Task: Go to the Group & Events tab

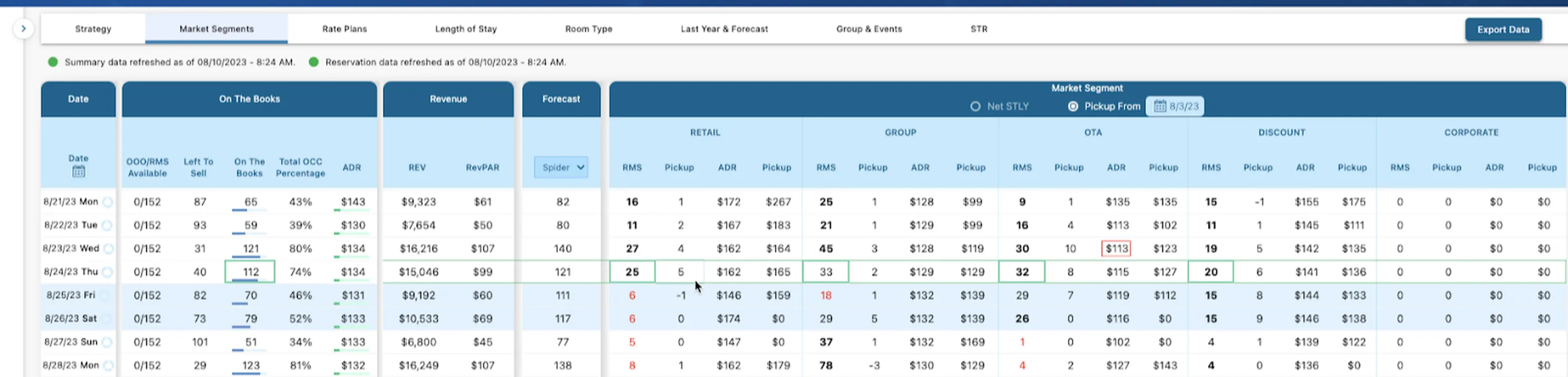Action: coord(869,29)
